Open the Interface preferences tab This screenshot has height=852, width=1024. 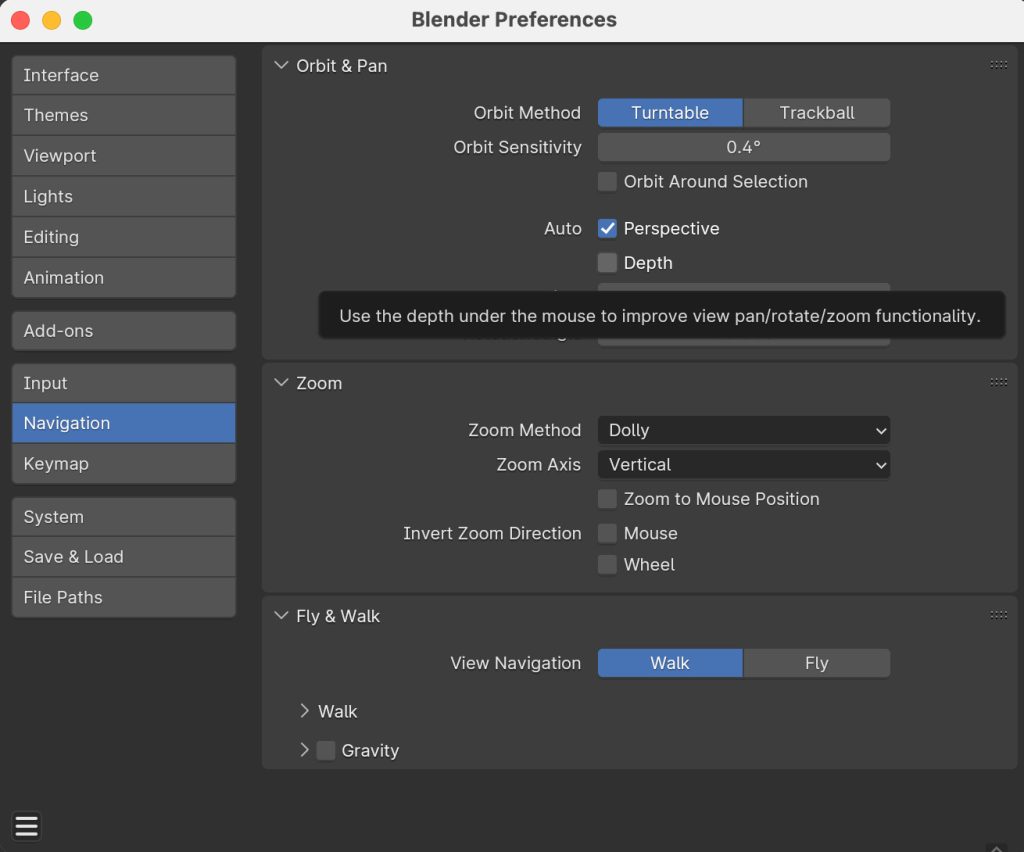point(123,75)
